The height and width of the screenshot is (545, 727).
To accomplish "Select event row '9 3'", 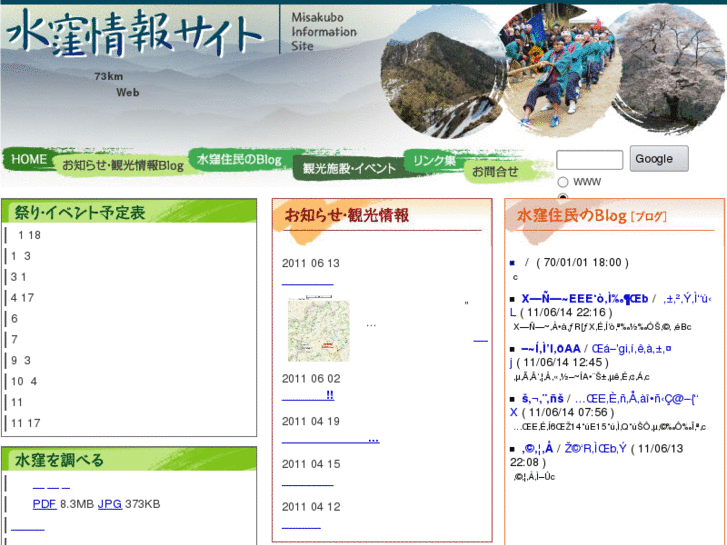I will 21,360.
